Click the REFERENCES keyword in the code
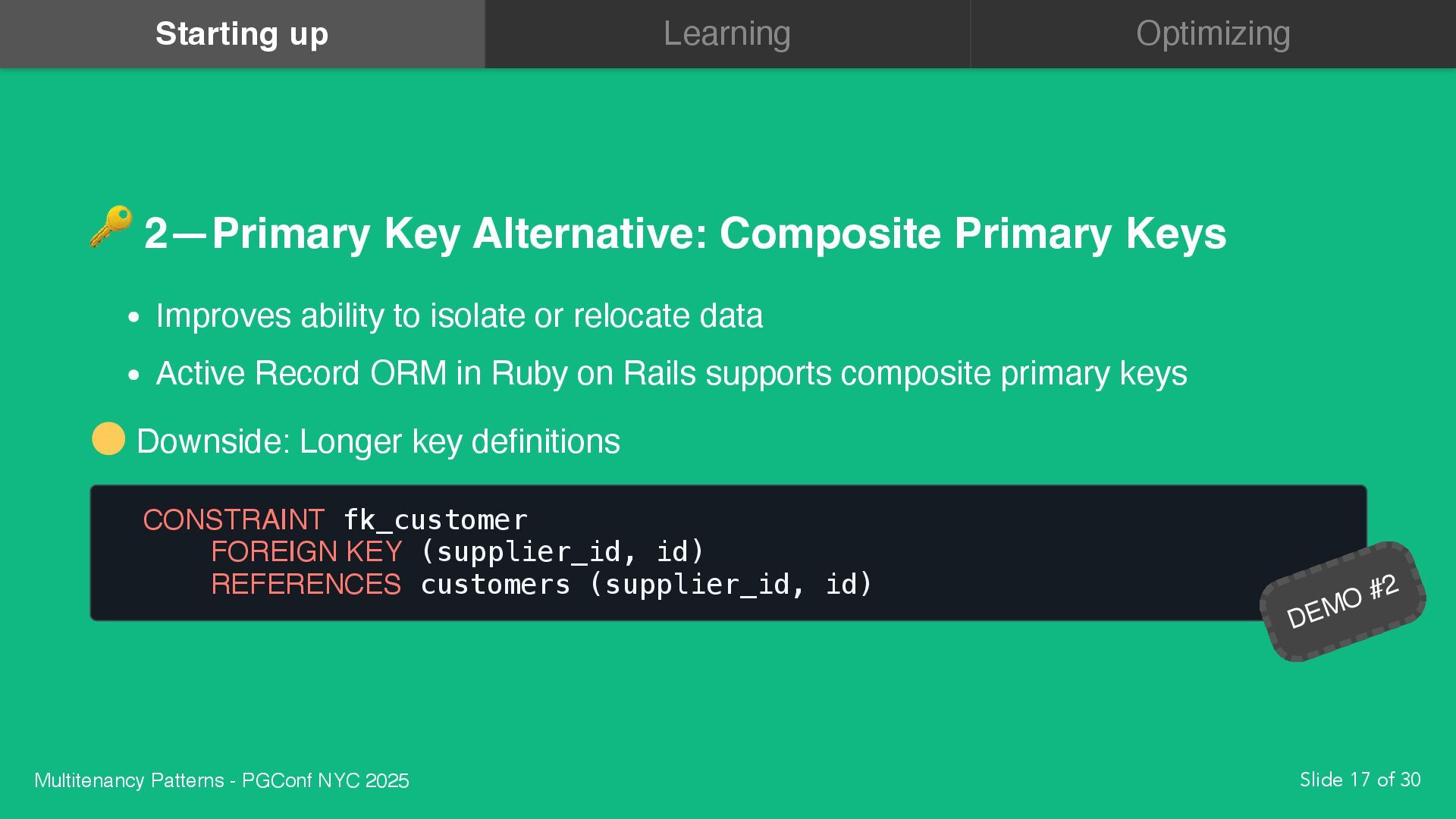 pyautogui.click(x=306, y=585)
